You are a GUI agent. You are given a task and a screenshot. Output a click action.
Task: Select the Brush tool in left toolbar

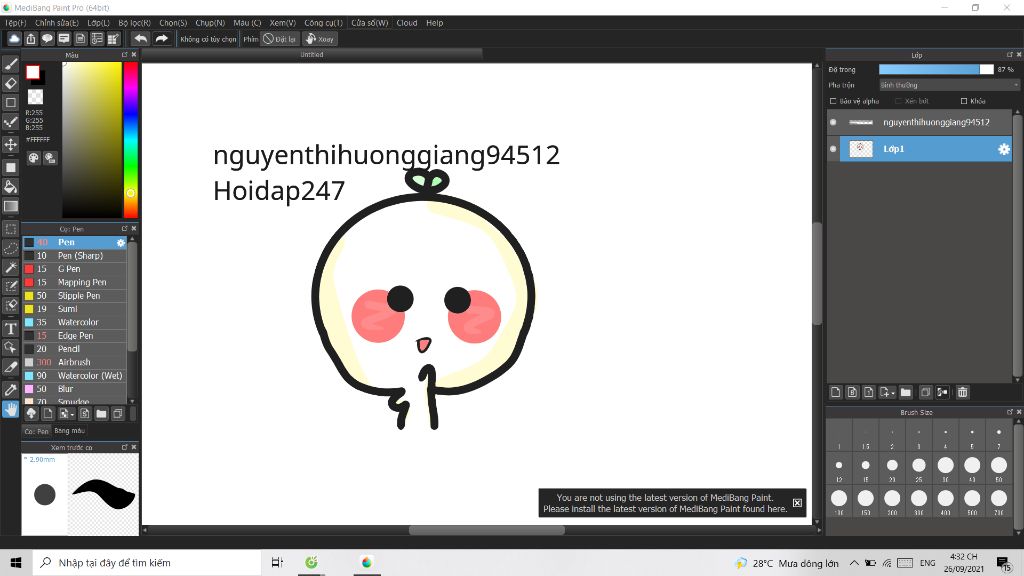10,64
